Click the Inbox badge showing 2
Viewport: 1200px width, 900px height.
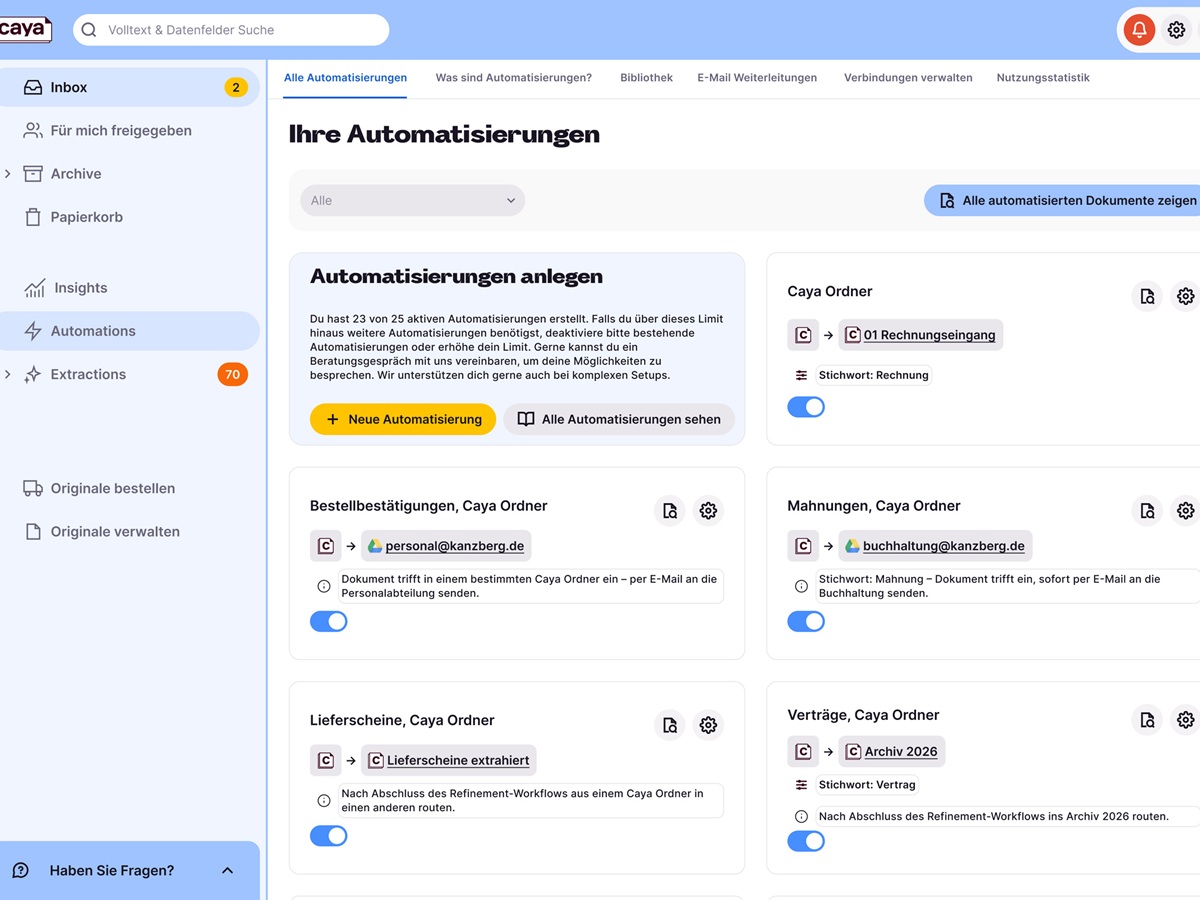click(x=236, y=87)
